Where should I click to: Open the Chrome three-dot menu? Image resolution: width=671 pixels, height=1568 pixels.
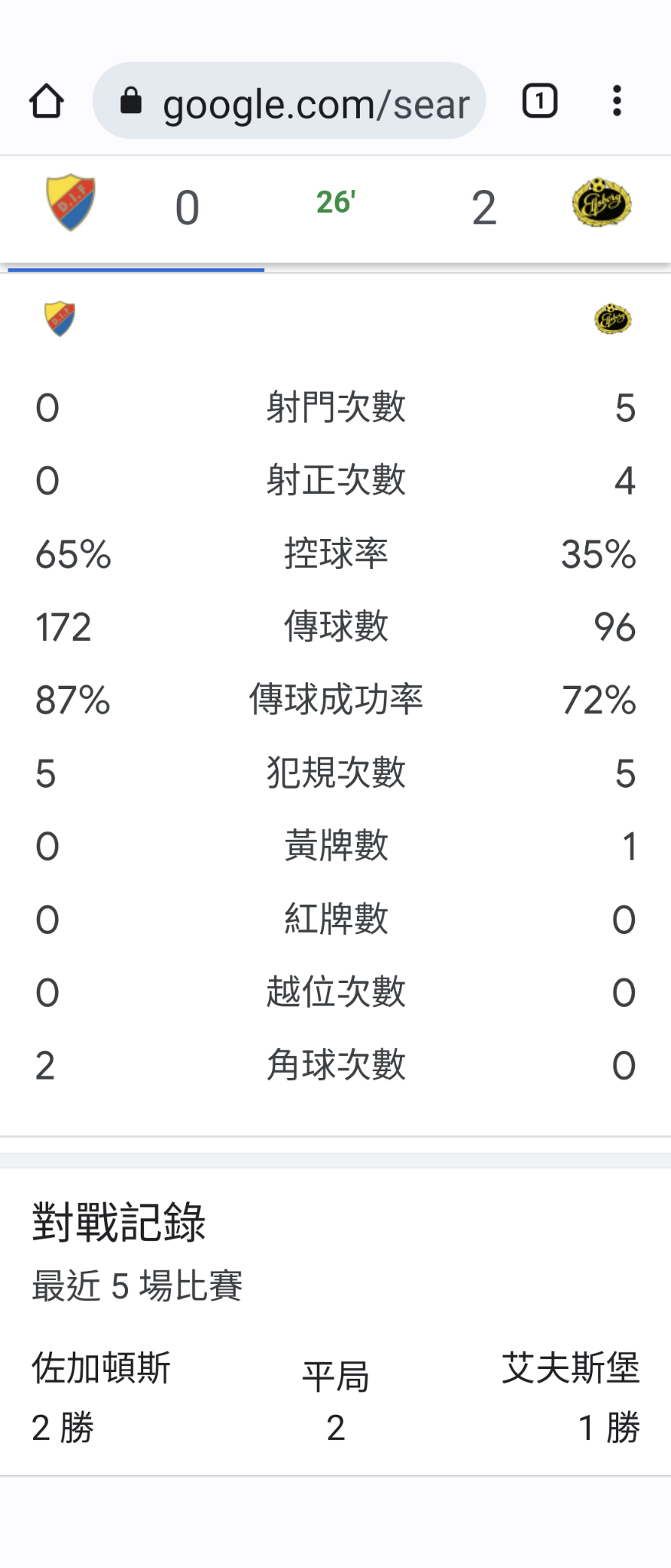[x=617, y=101]
